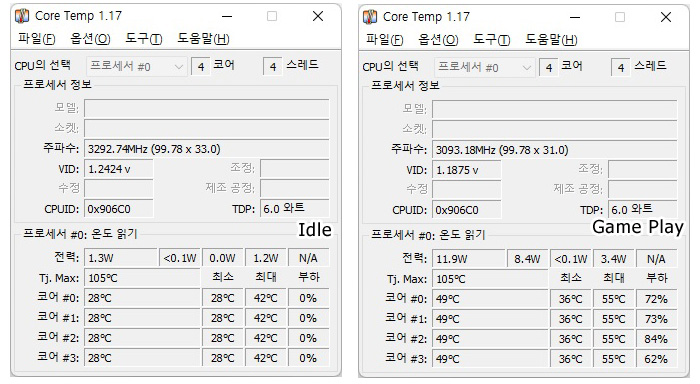Expand 프로세서 #0 dropdown in the right window

tap(484, 68)
